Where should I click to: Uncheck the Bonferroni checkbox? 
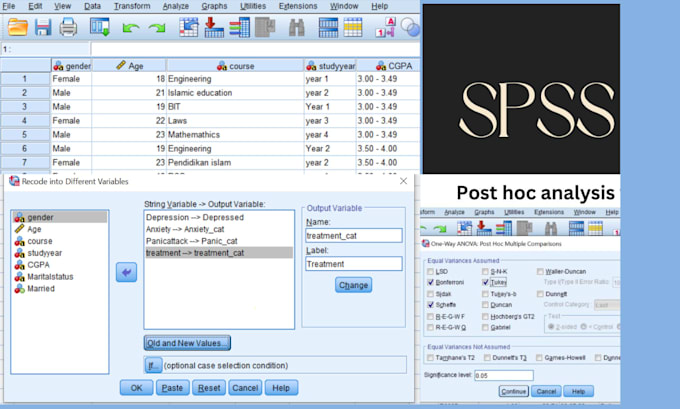431,282
